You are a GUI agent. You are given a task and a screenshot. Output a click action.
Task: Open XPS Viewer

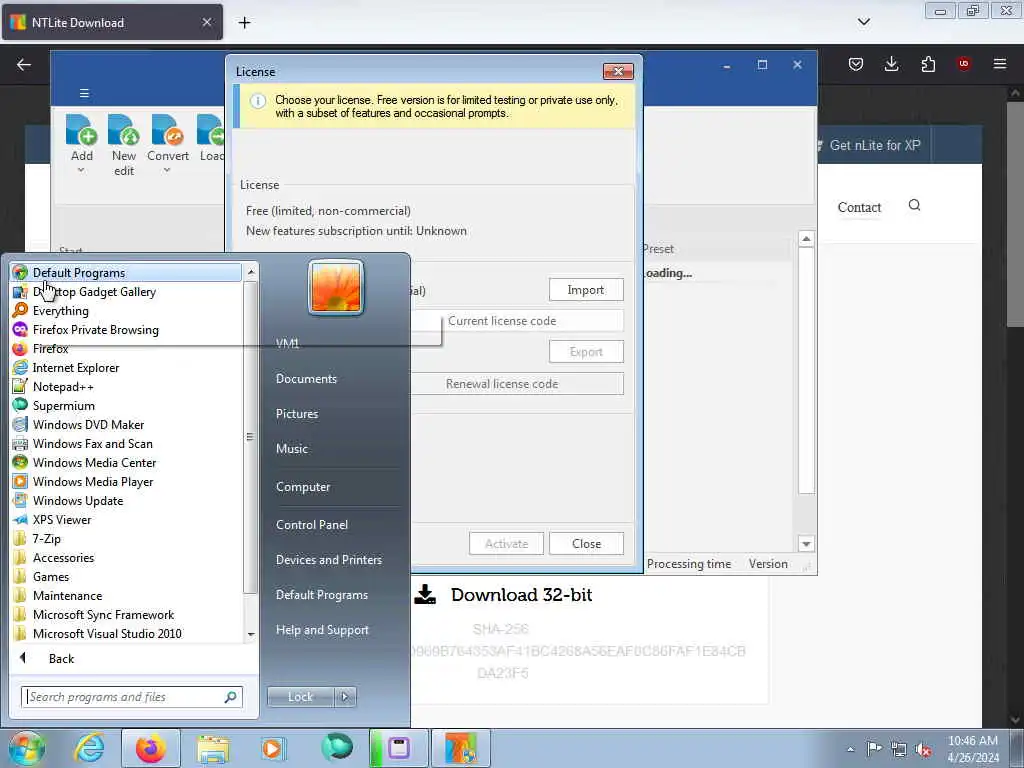(x=125, y=520)
